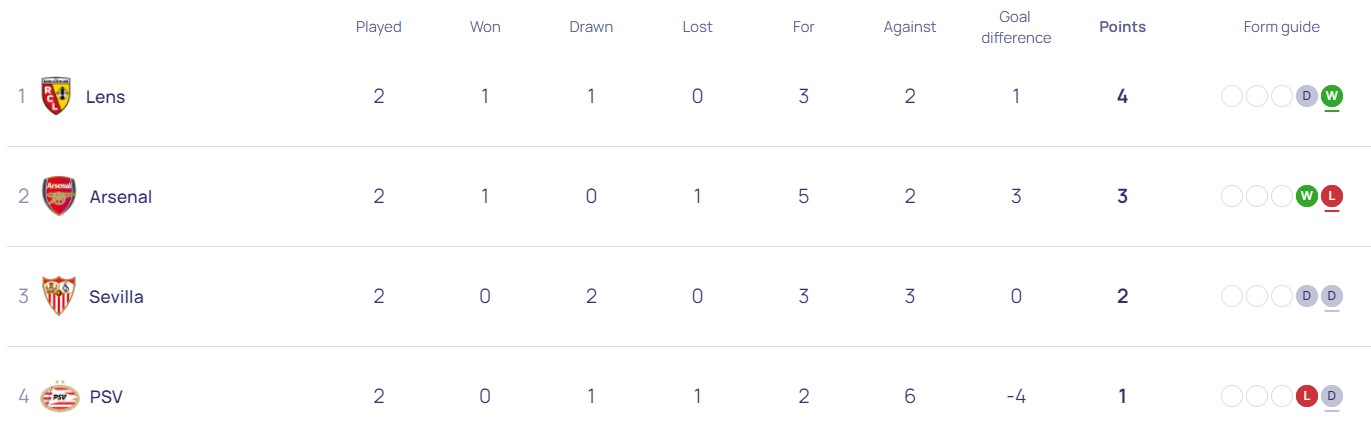Click the Goal difference column header

click(x=1015, y=27)
